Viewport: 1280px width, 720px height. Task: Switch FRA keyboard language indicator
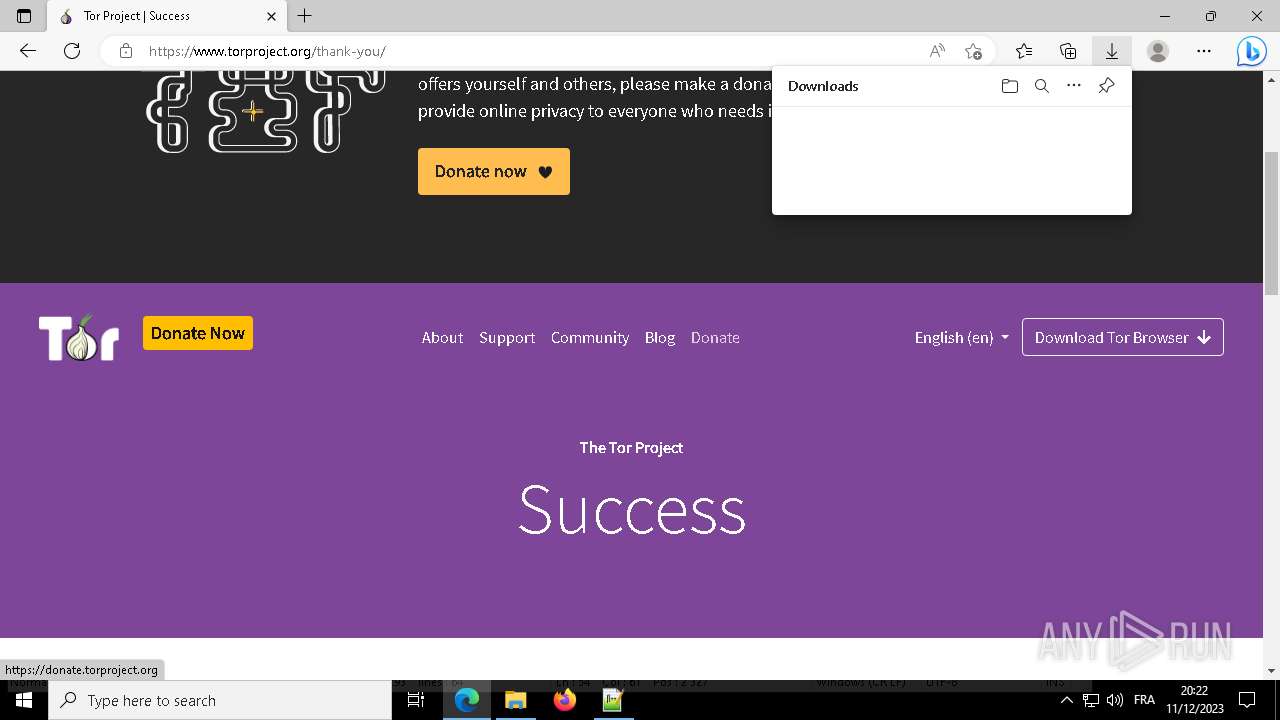[1145, 700]
